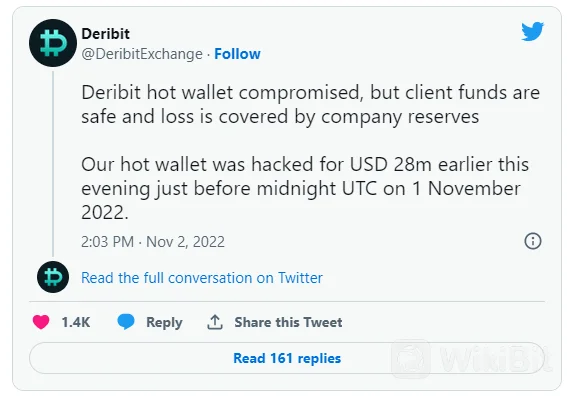Click the WikiBit watermark logo

[x=471, y=359]
